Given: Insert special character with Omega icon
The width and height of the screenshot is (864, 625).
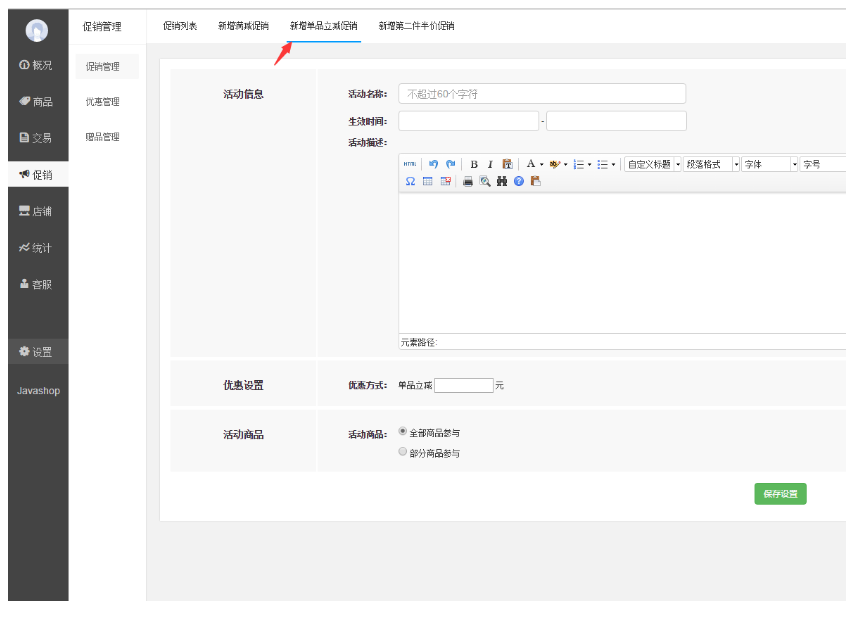Looking at the screenshot, I should tap(410, 181).
